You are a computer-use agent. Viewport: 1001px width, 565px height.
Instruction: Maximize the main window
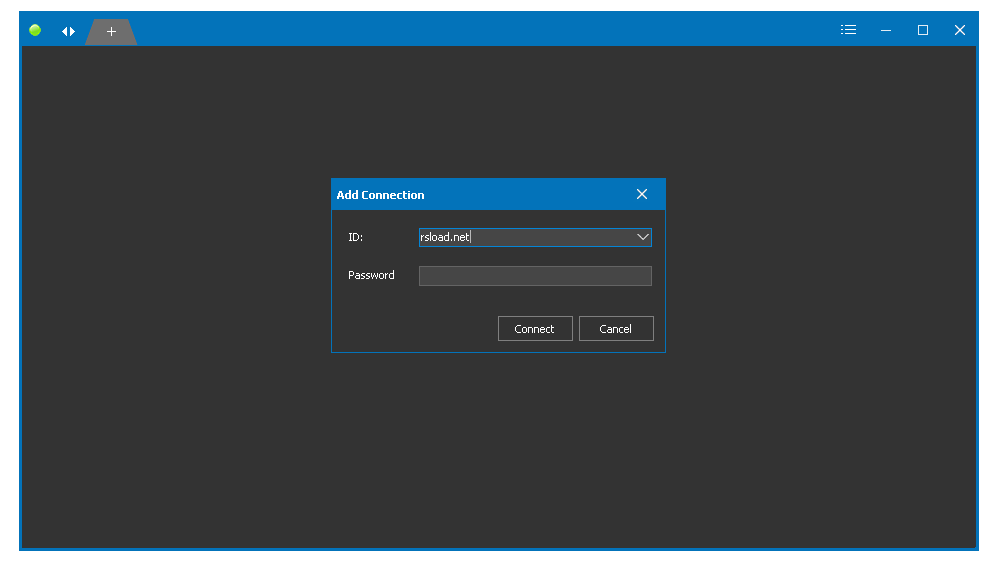pyautogui.click(x=922, y=30)
